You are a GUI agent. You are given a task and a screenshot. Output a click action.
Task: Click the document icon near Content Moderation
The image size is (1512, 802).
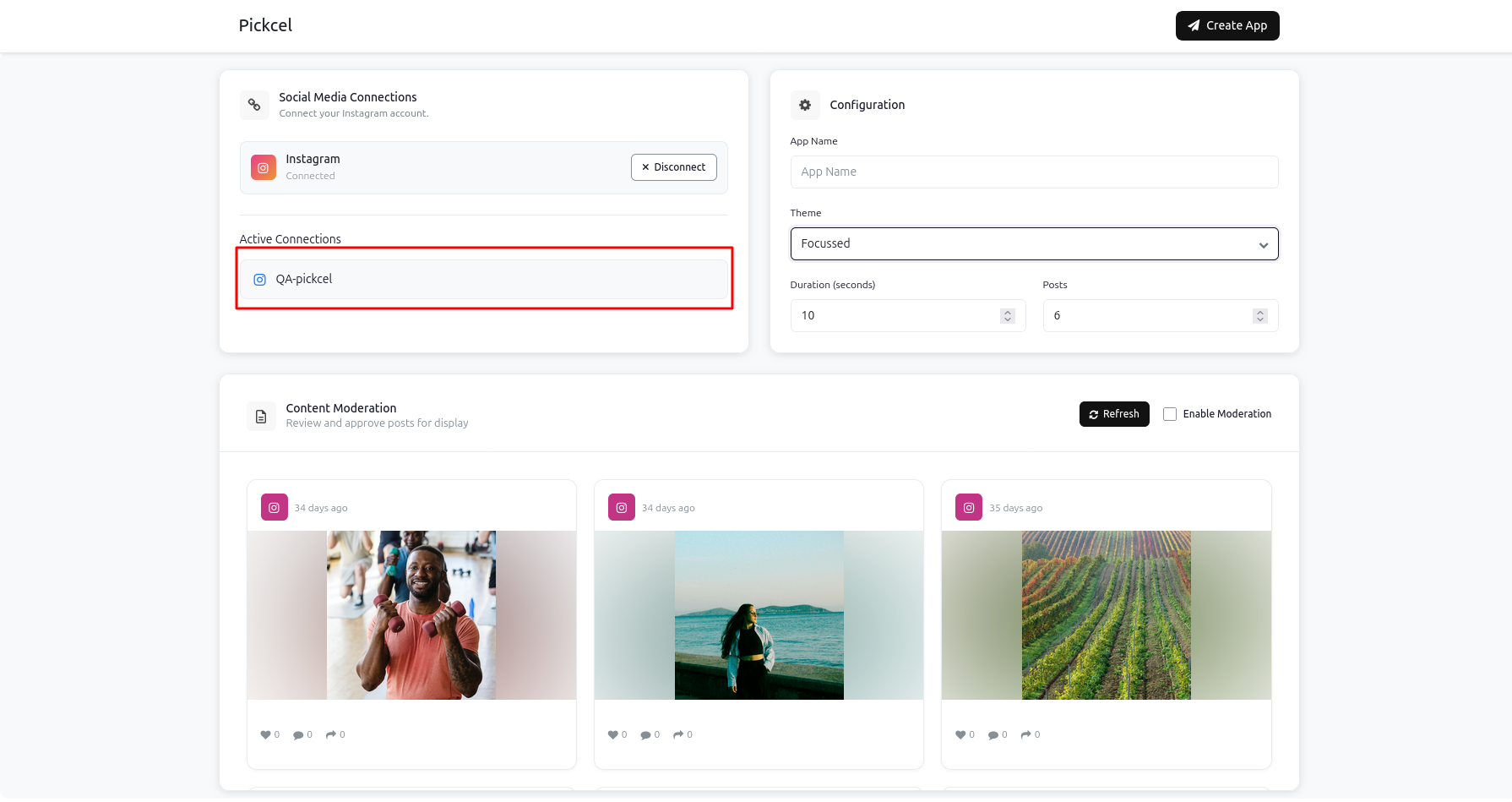tap(261, 415)
